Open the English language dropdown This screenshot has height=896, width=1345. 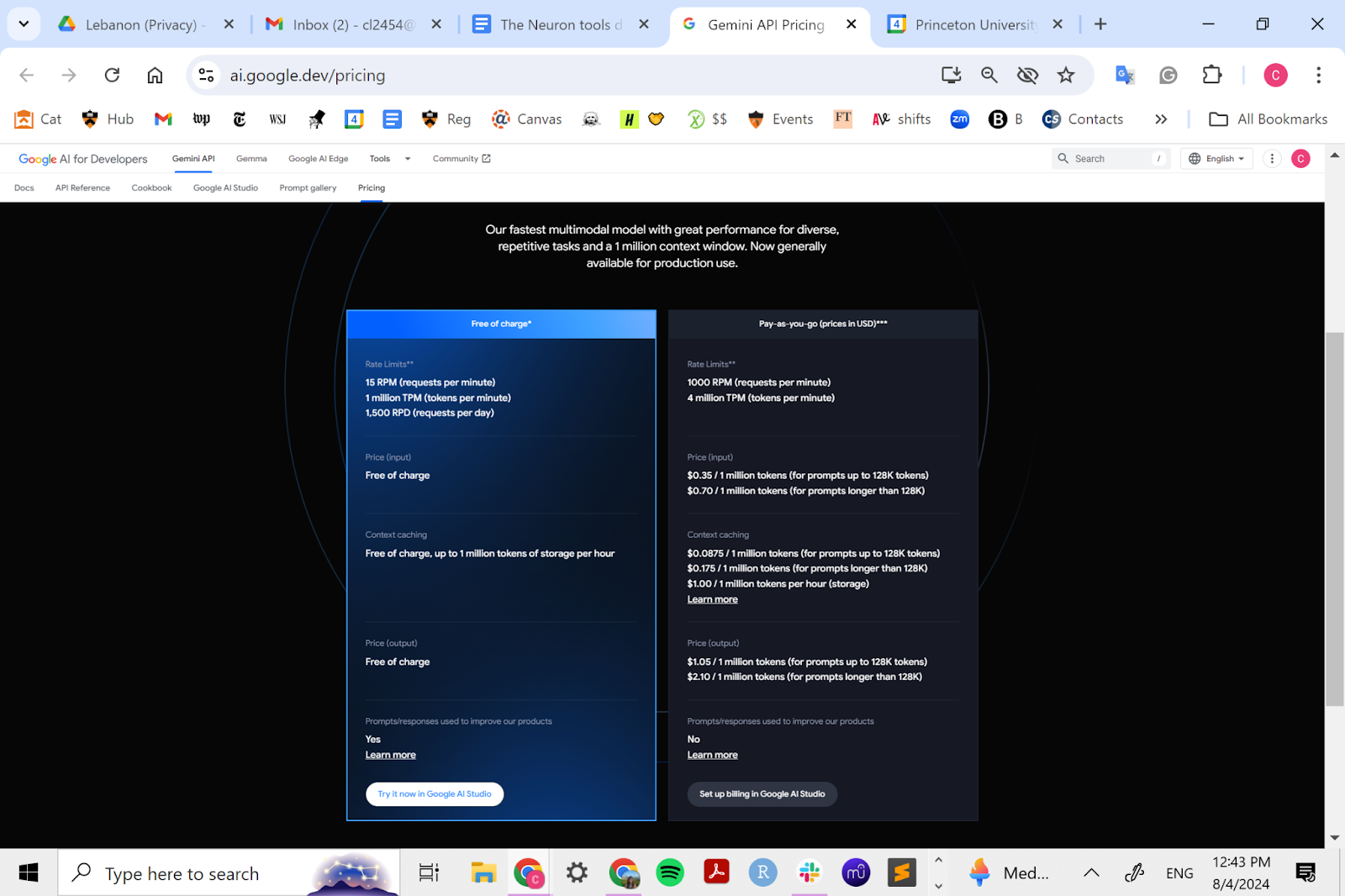(1216, 159)
